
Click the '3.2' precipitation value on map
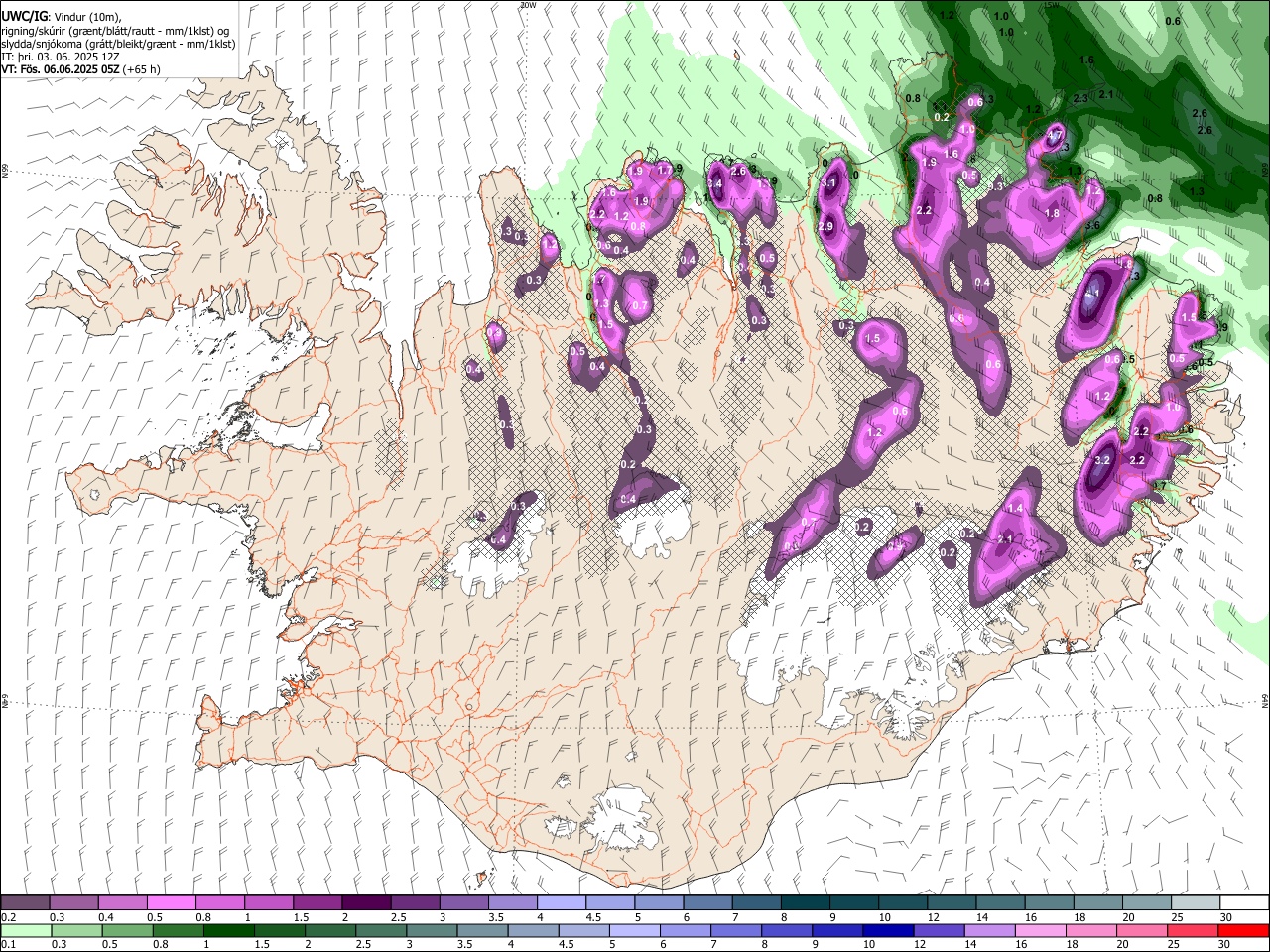click(x=1102, y=460)
